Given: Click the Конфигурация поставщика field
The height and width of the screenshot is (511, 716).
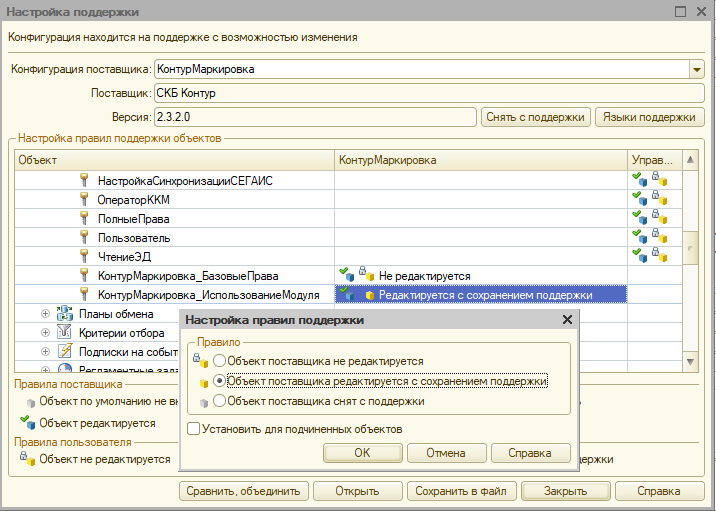Looking at the screenshot, I should pyautogui.click(x=422, y=69).
